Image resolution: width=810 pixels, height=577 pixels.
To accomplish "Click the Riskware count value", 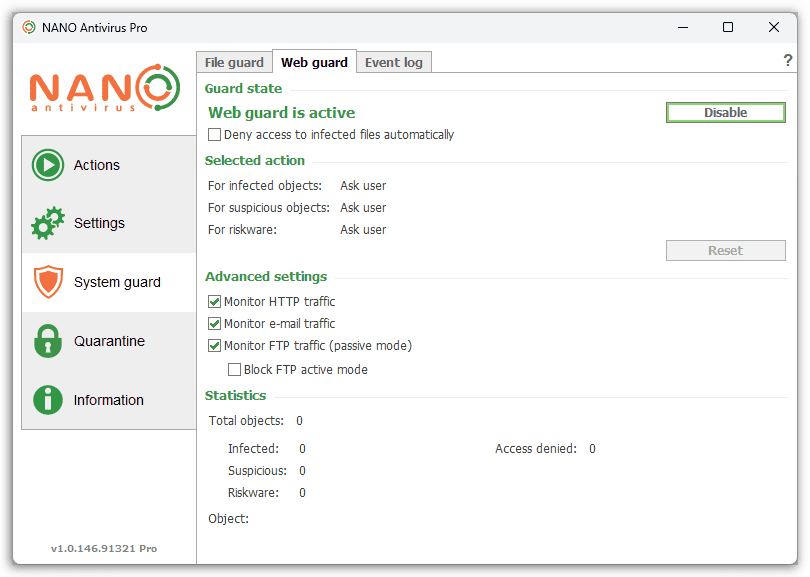I will (302, 493).
